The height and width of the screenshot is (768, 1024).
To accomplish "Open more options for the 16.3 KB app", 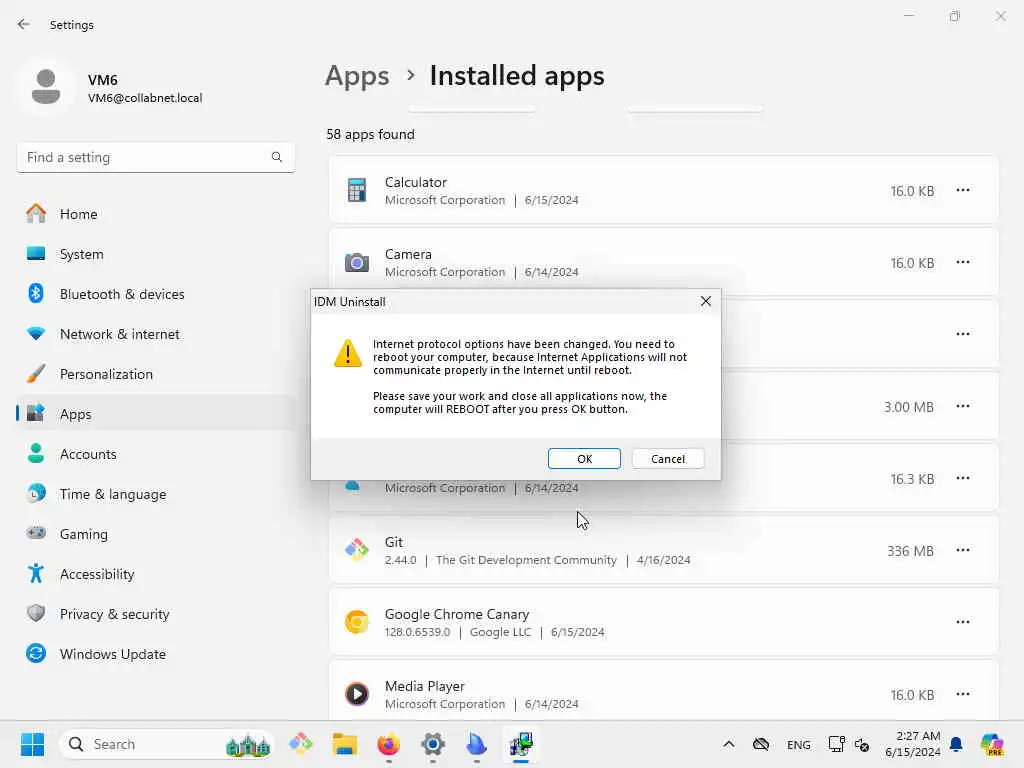I will pos(963,478).
